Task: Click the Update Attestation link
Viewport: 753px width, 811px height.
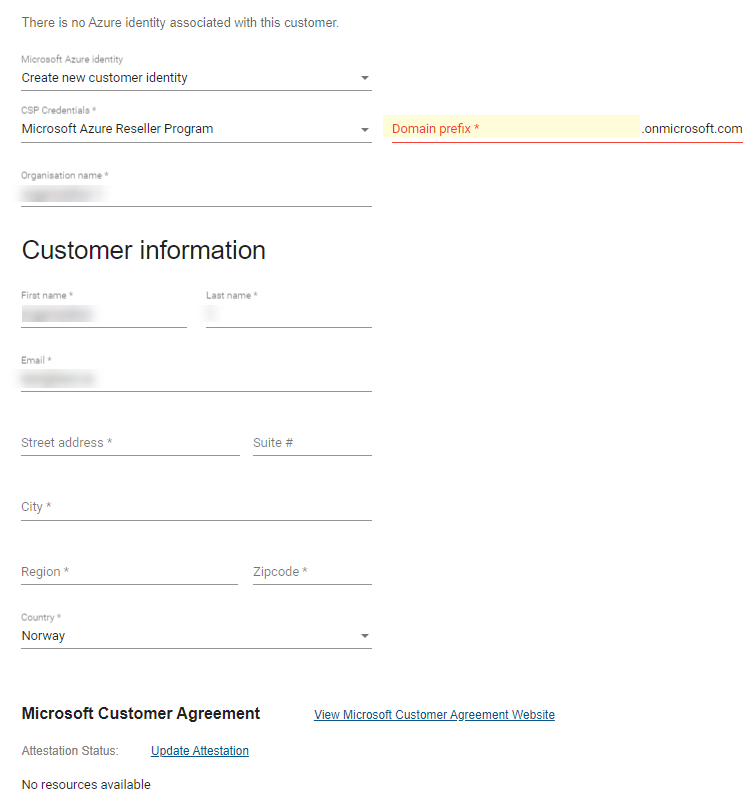Action: click(200, 751)
